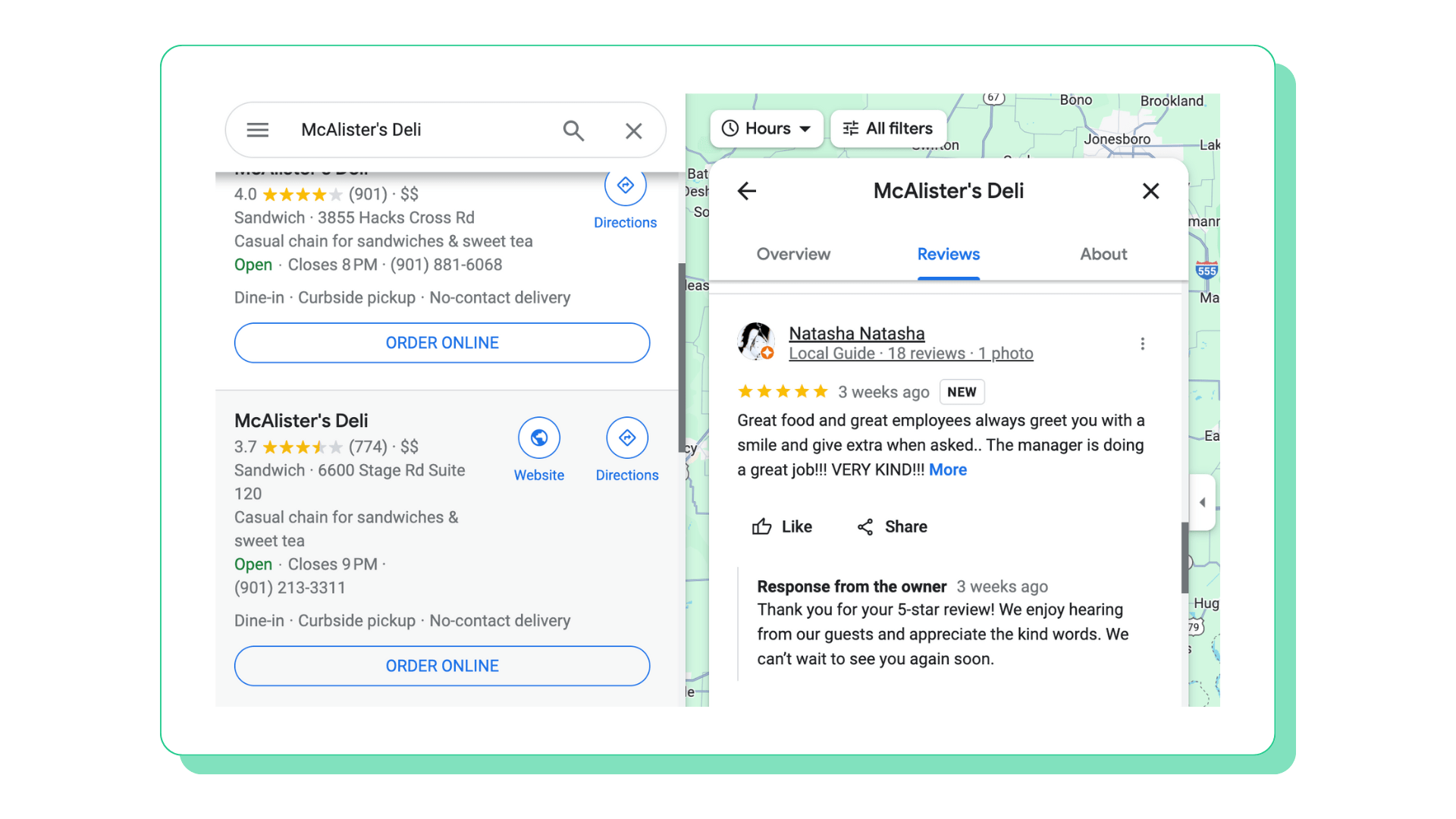Click Website globe icon for Stage Rd location
Screen dimensions: 1456x819
[x=538, y=438]
